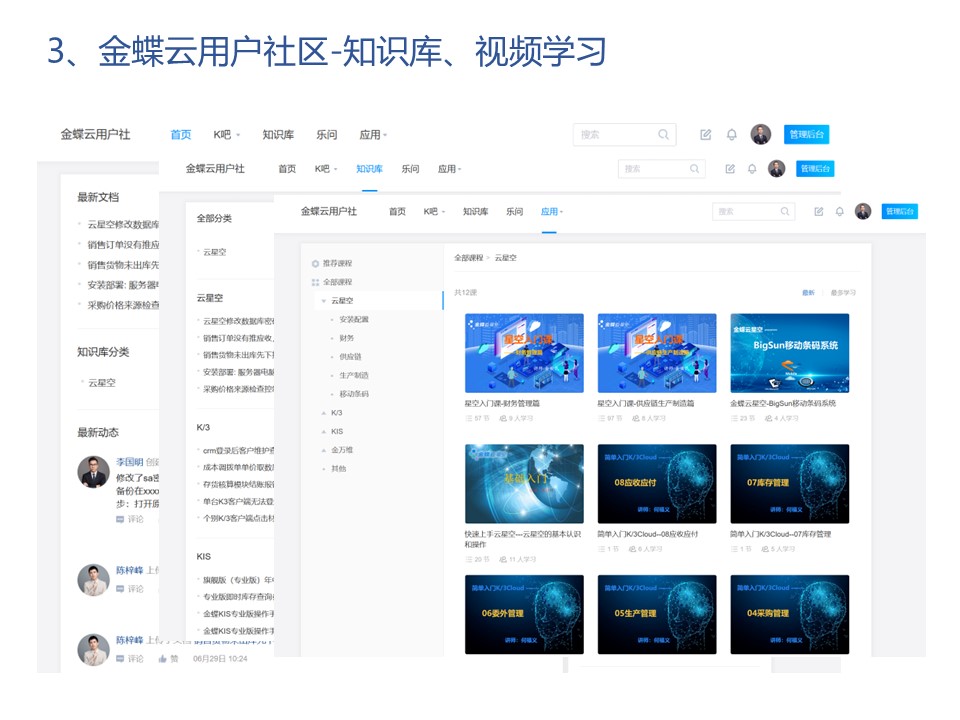Screen dimensions: 960x720
Task: Click the compose icon in the back 首页 window
Action: point(705,135)
